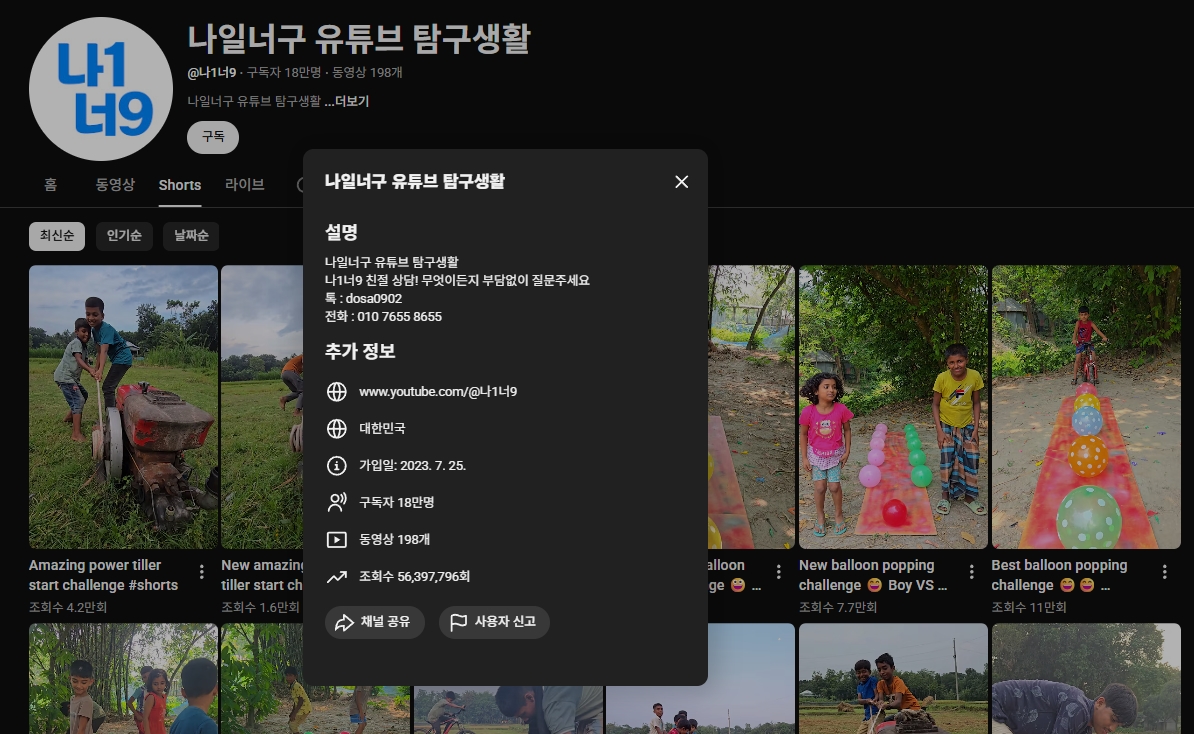Click the flag icon to report user
1194x734 pixels.
[x=458, y=622]
